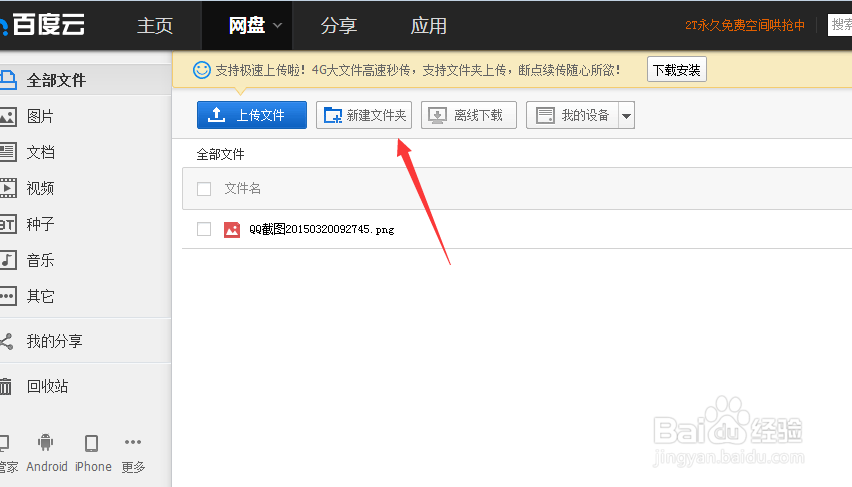The width and height of the screenshot is (852, 487).
Task: Select 视频 in the sidebar
Action: (x=40, y=188)
